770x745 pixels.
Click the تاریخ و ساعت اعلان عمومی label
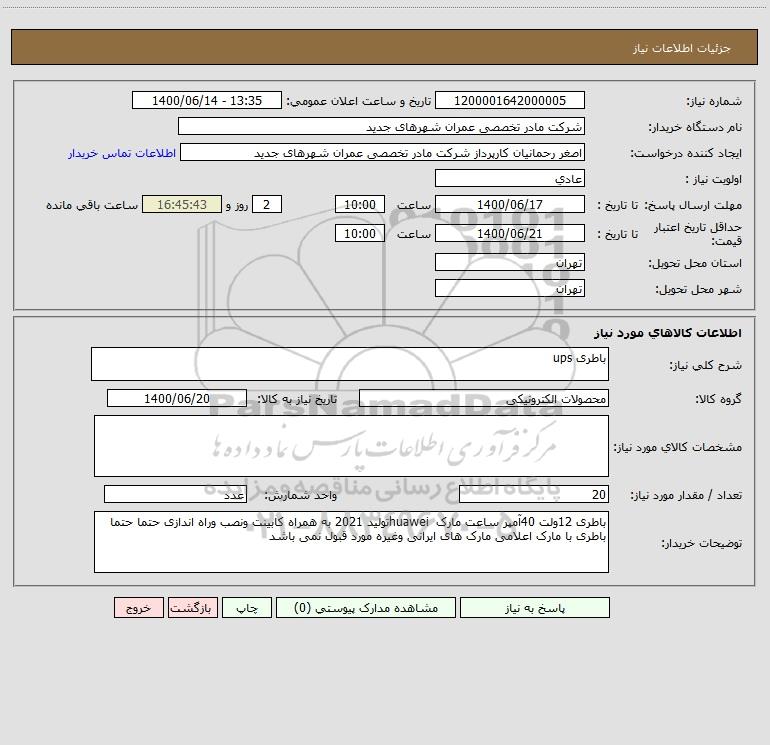[358, 102]
